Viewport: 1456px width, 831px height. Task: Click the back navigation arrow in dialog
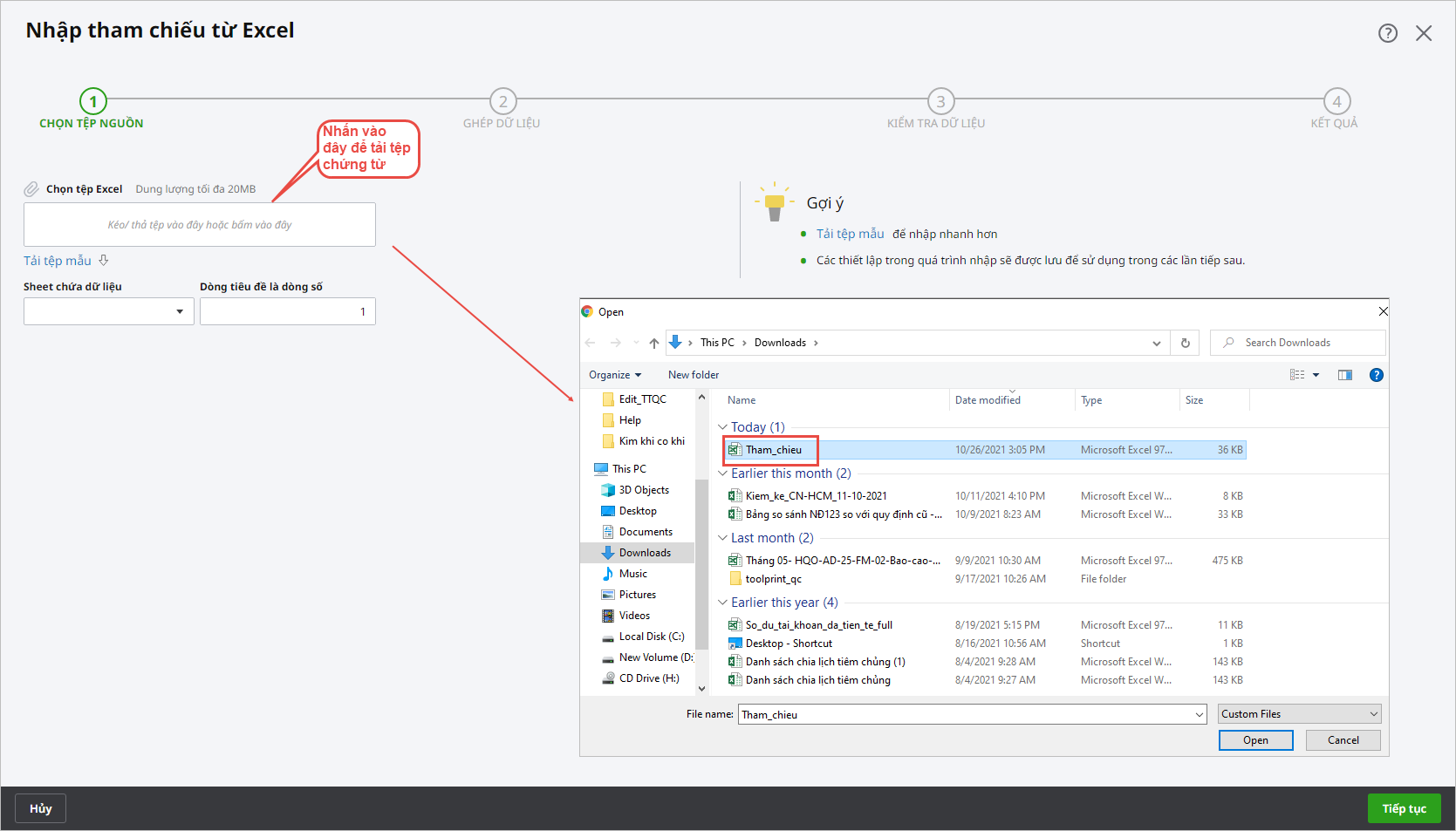pyautogui.click(x=591, y=343)
